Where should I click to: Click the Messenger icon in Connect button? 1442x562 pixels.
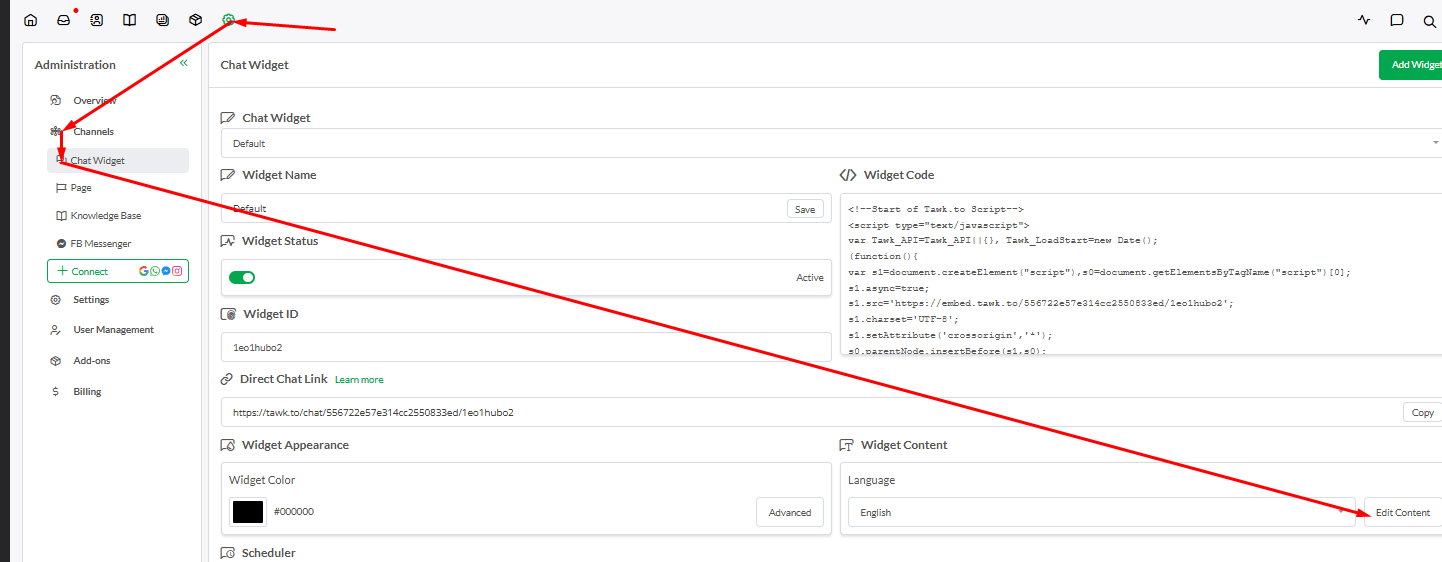[166, 271]
